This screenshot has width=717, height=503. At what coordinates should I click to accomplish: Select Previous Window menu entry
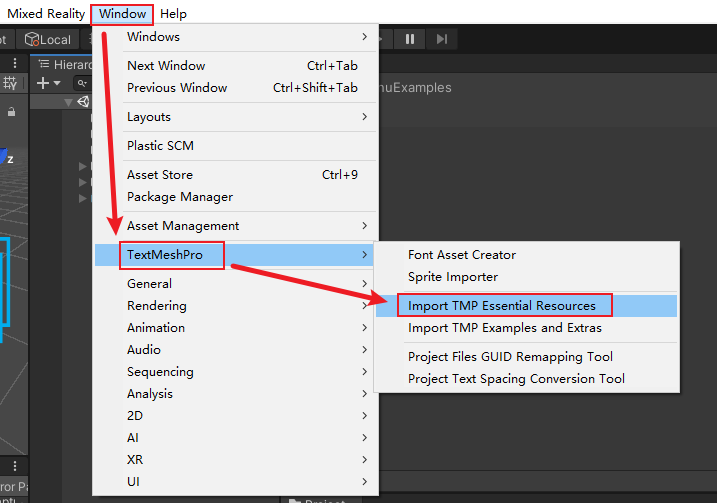pos(235,88)
